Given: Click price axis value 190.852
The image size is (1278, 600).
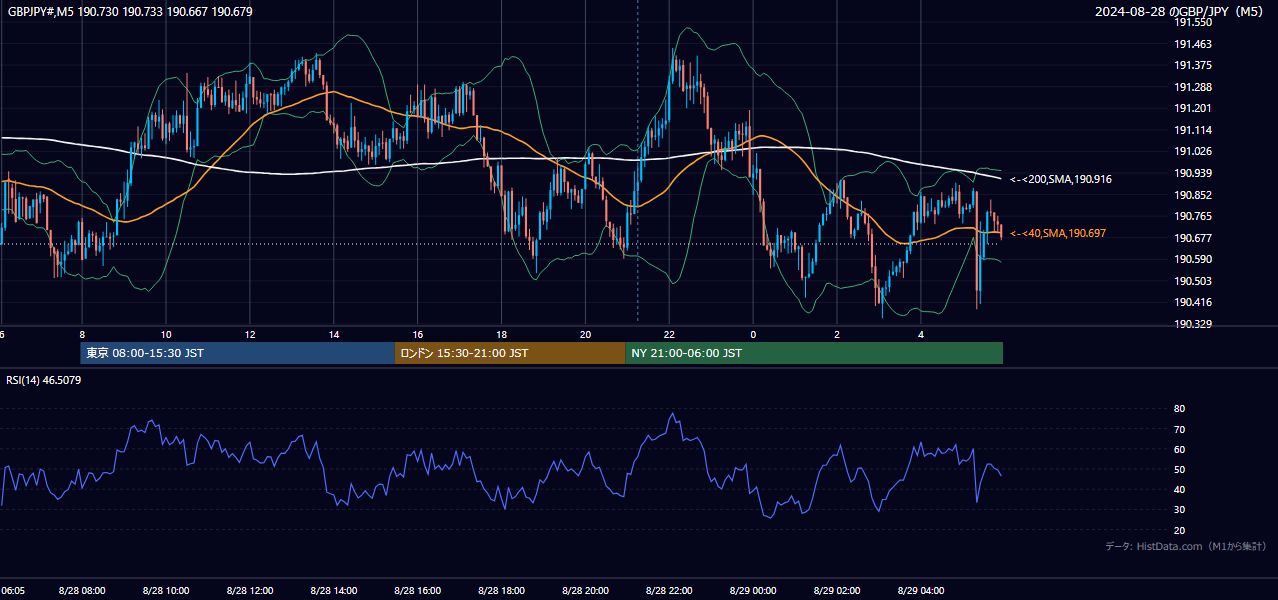Looking at the screenshot, I should click(1193, 195).
